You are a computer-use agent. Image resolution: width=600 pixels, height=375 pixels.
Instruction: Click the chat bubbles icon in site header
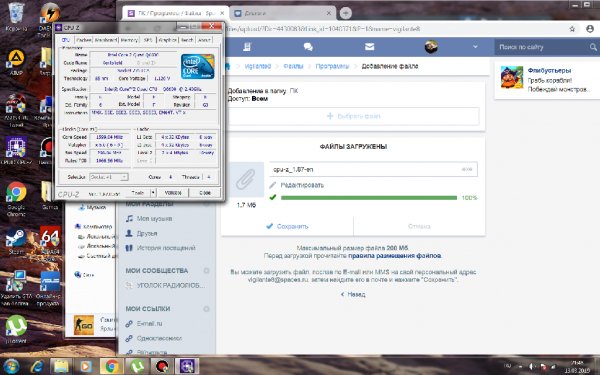tap(308, 47)
